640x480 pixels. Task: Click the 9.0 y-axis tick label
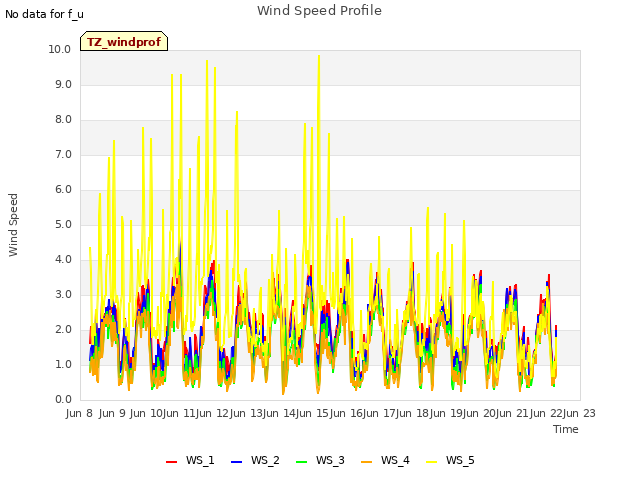(63, 84)
